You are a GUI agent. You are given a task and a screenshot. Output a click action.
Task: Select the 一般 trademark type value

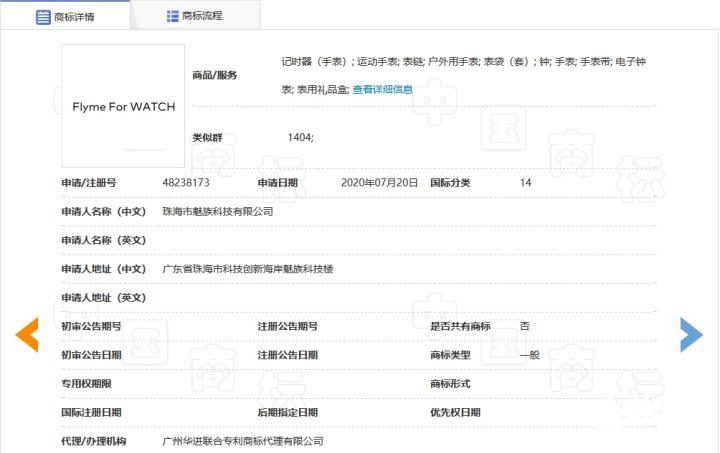pos(529,355)
